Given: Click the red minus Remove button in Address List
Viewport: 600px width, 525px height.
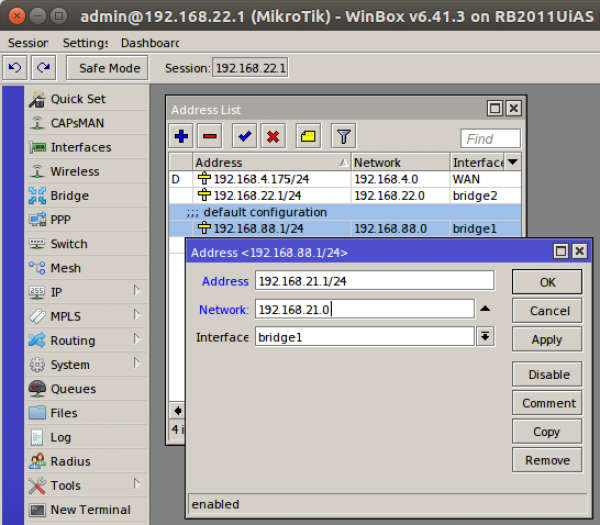Looking at the screenshot, I should [x=210, y=136].
